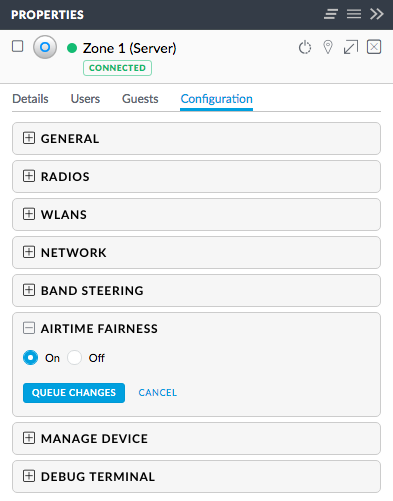Click the access point device icon
393x501 pixels.
(45, 47)
